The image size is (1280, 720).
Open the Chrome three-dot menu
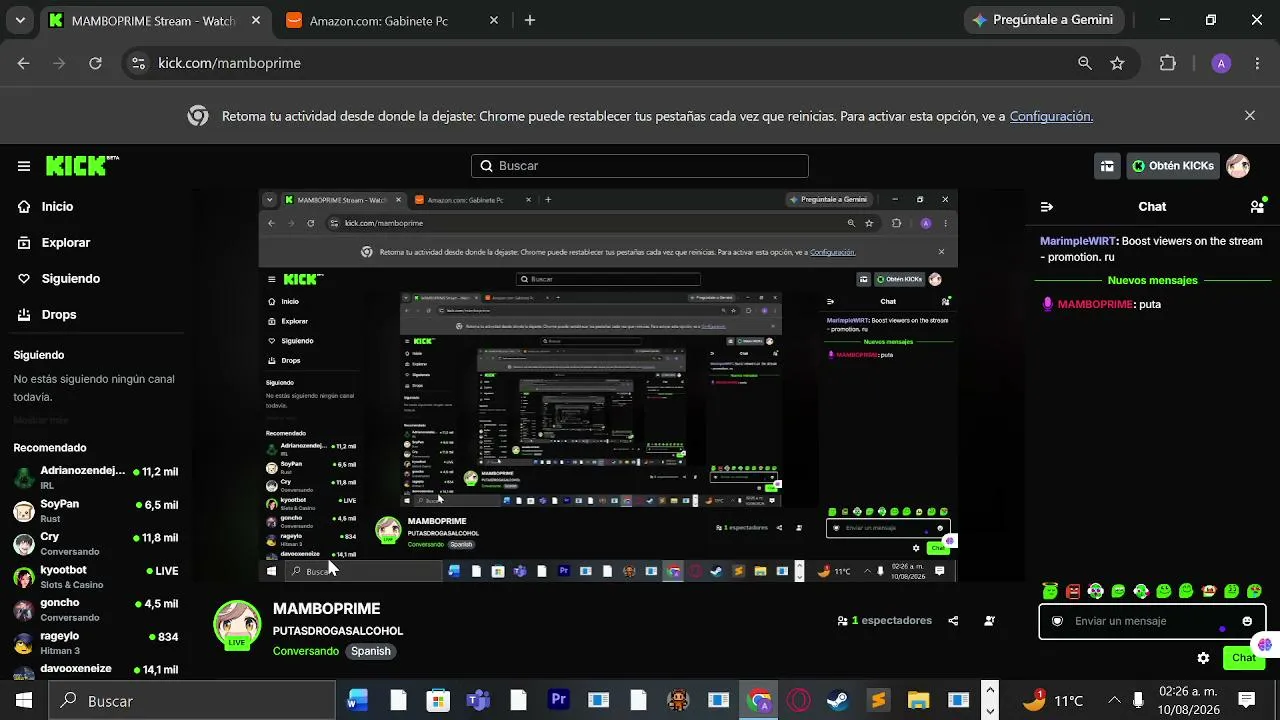pos(1257,63)
